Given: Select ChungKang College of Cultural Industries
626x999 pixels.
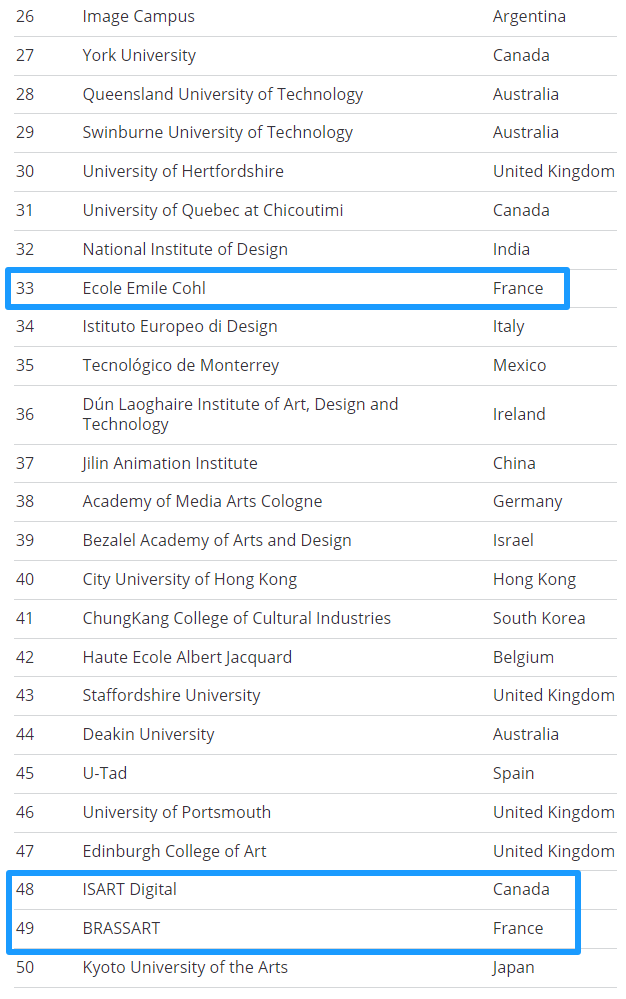Looking at the screenshot, I should pyautogui.click(x=237, y=618).
